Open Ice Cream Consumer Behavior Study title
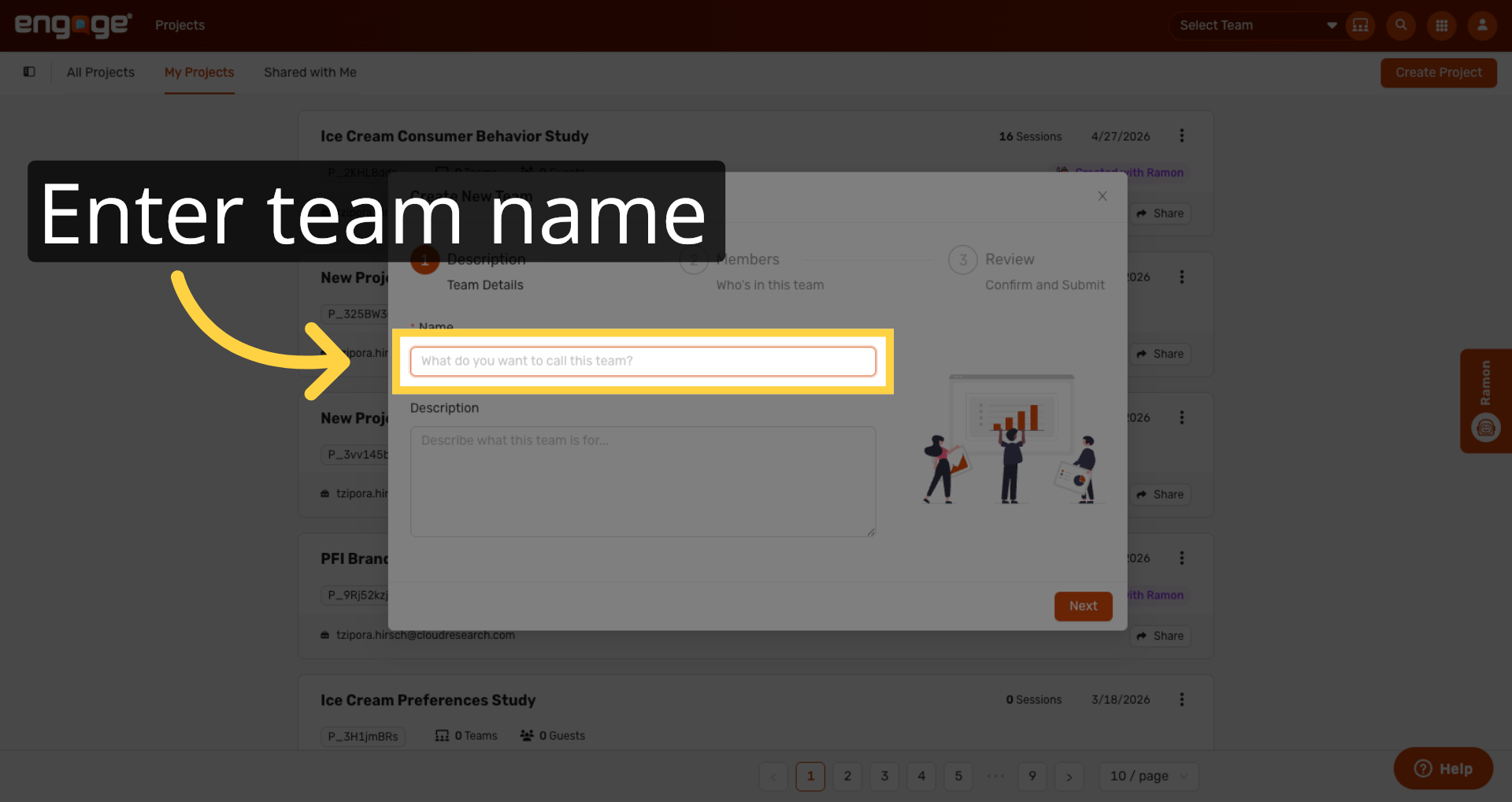Viewport: 1512px width, 802px height. click(454, 136)
